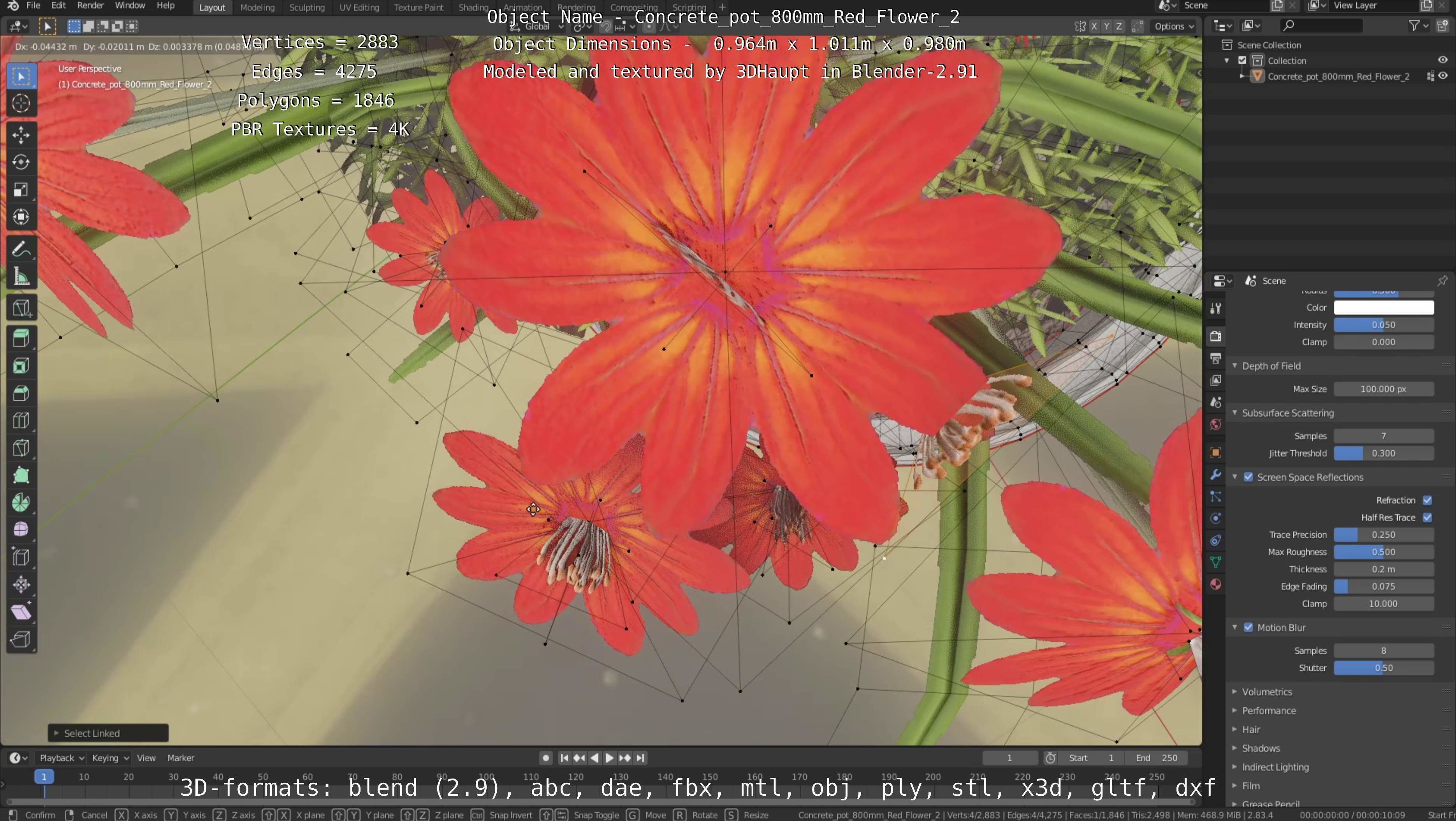This screenshot has height=821, width=1456.
Task: Select the Select Box tool
Action: coord(21,76)
